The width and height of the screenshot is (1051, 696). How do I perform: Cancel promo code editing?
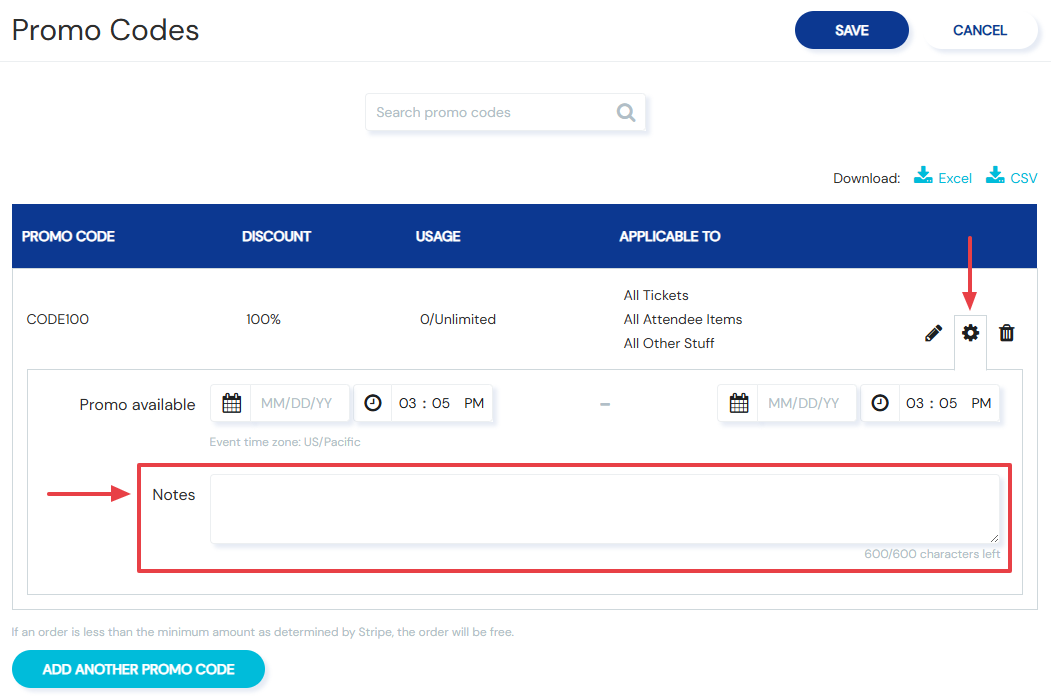979,30
